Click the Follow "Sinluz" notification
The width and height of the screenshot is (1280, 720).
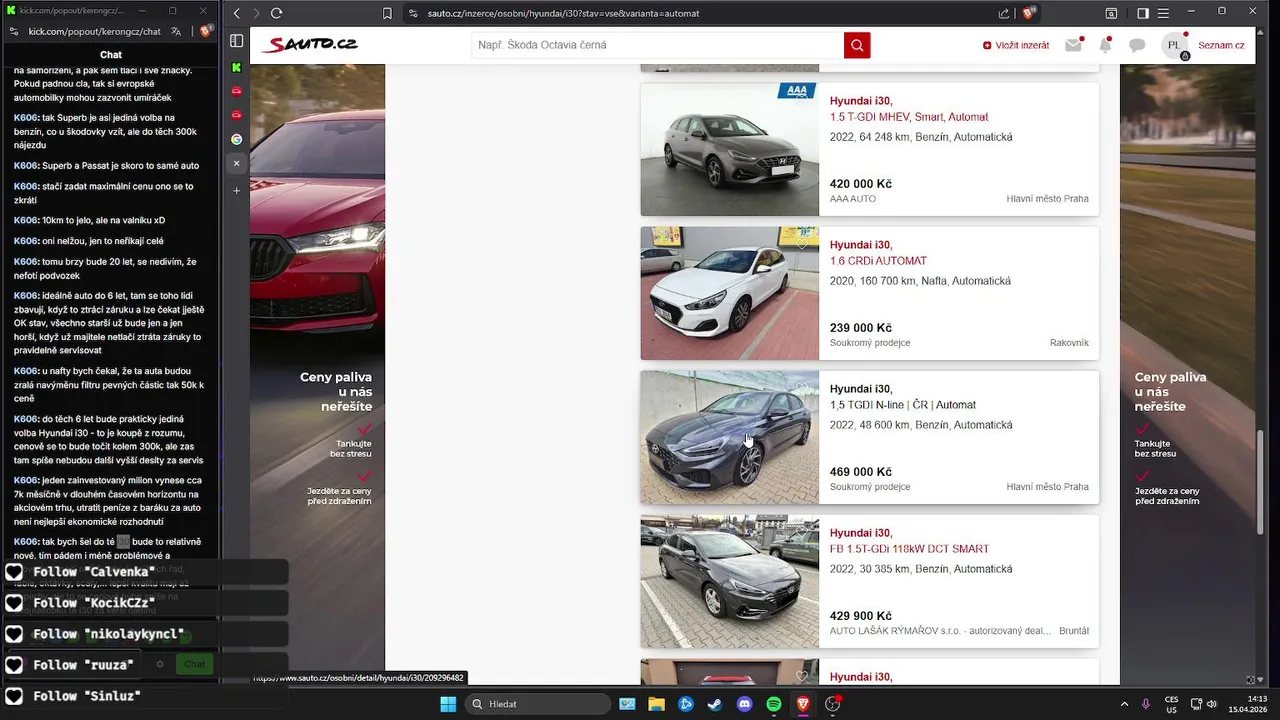point(145,696)
